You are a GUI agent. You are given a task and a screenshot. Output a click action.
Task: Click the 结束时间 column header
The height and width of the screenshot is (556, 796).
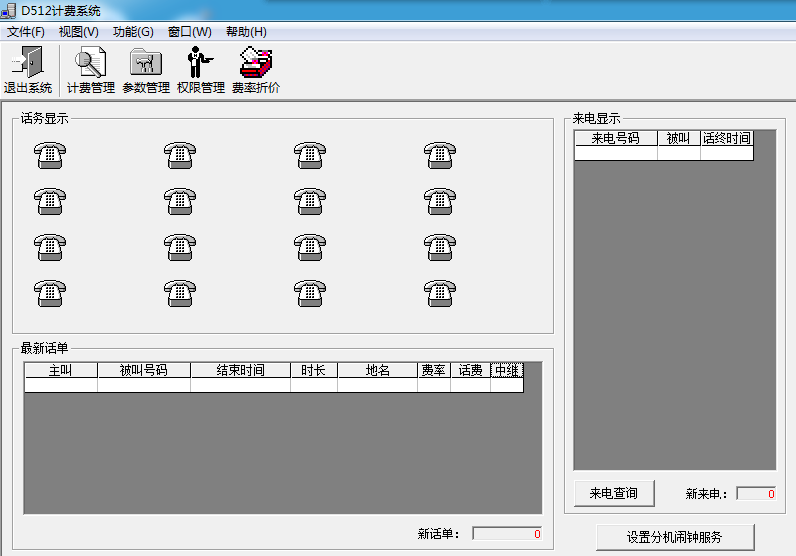pos(240,370)
